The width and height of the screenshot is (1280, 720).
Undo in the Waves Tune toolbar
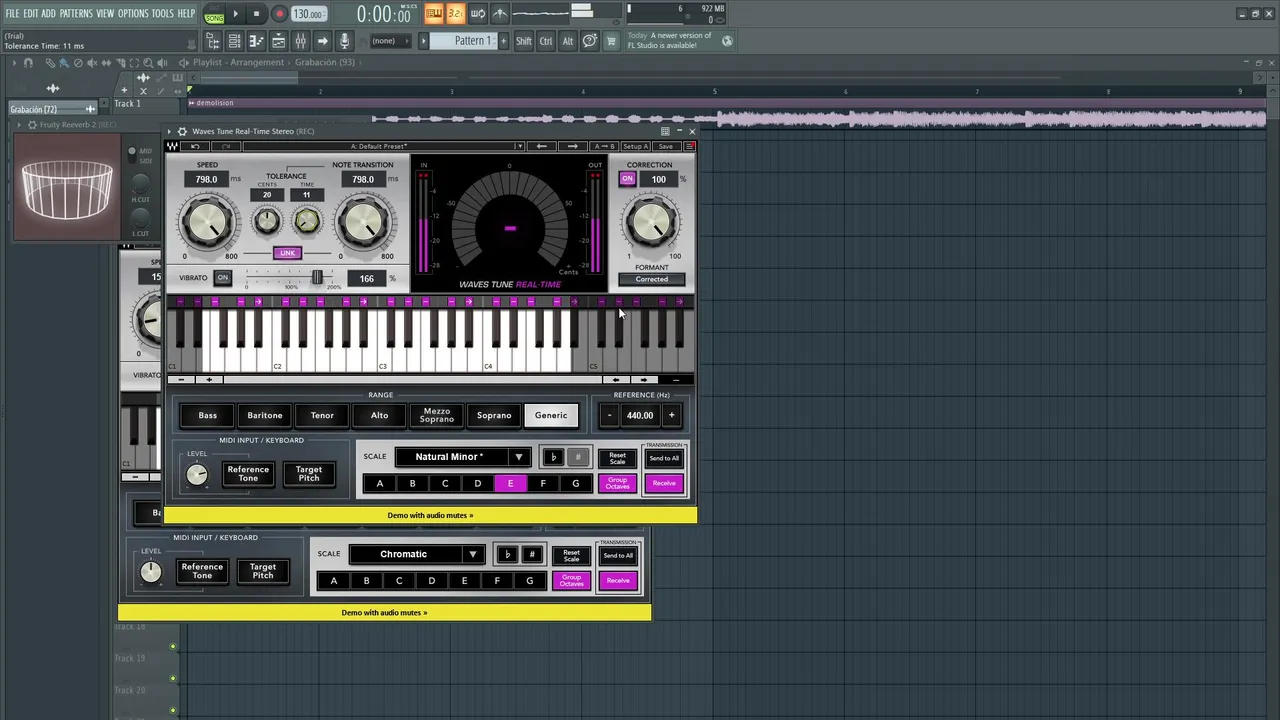195,146
